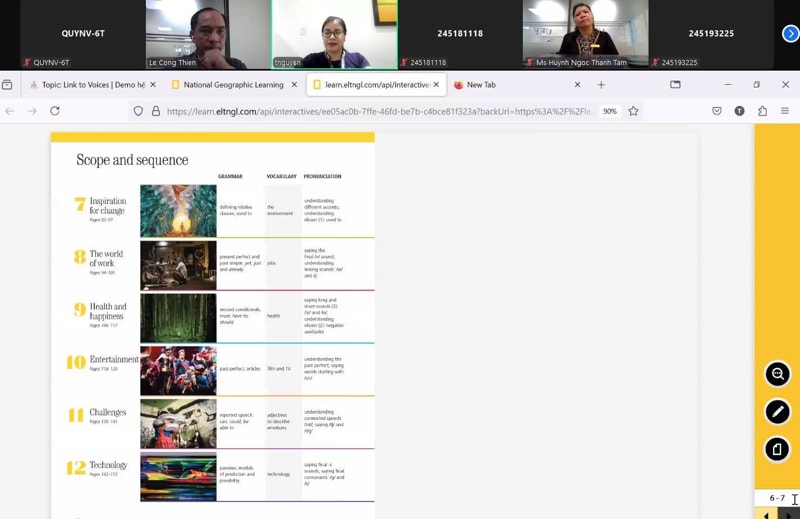The width and height of the screenshot is (800, 519).
Task: Go to previous page with left arrow
Action: (x=766, y=514)
